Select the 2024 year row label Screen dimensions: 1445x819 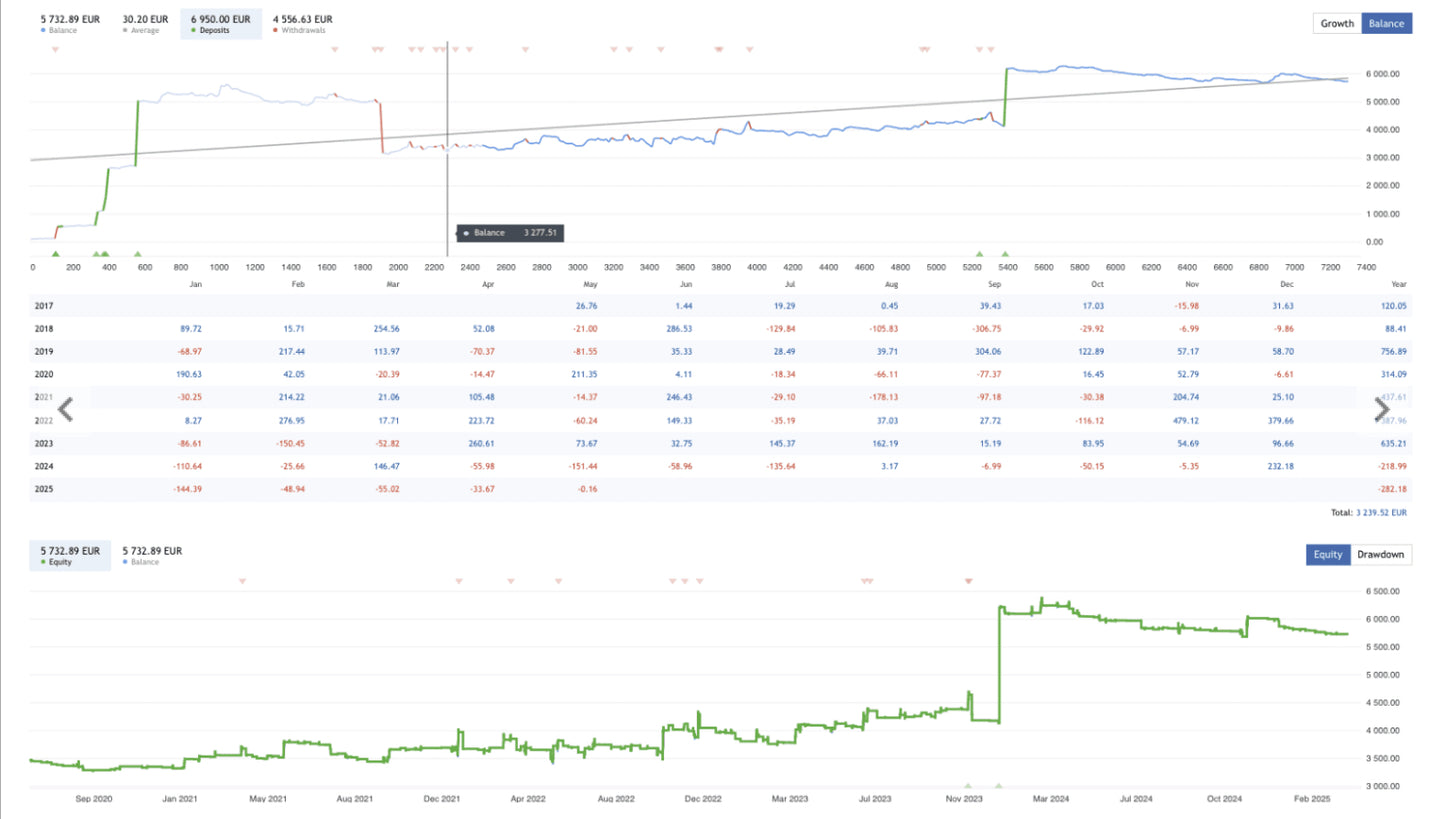click(x=45, y=465)
